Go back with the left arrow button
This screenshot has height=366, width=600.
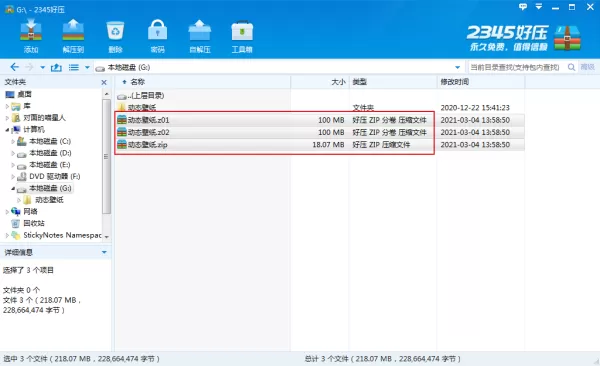(x=14, y=67)
